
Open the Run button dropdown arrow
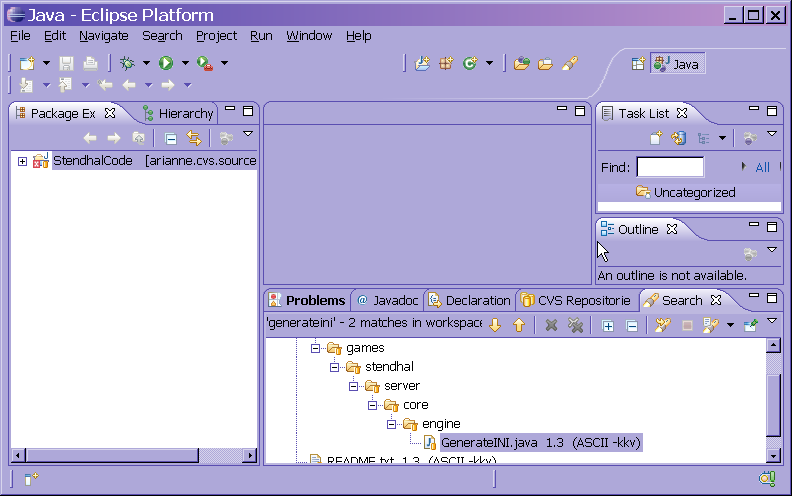[185, 63]
